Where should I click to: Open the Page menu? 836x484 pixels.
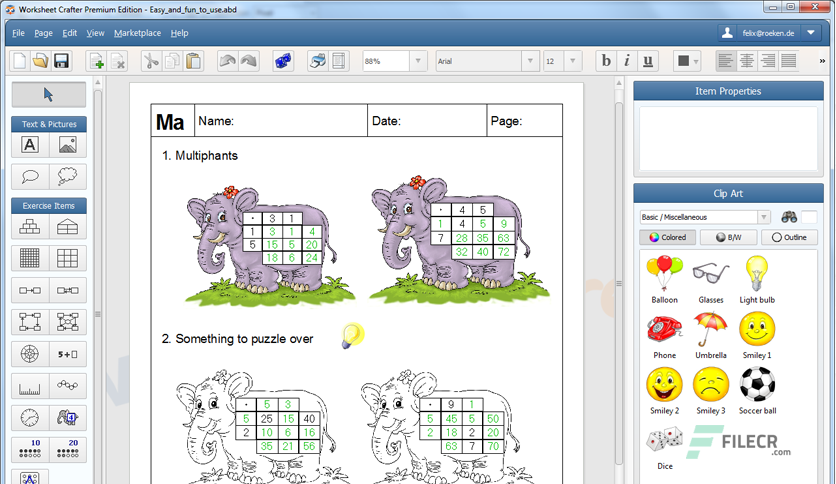pyautogui.click(x=43, y=33)
